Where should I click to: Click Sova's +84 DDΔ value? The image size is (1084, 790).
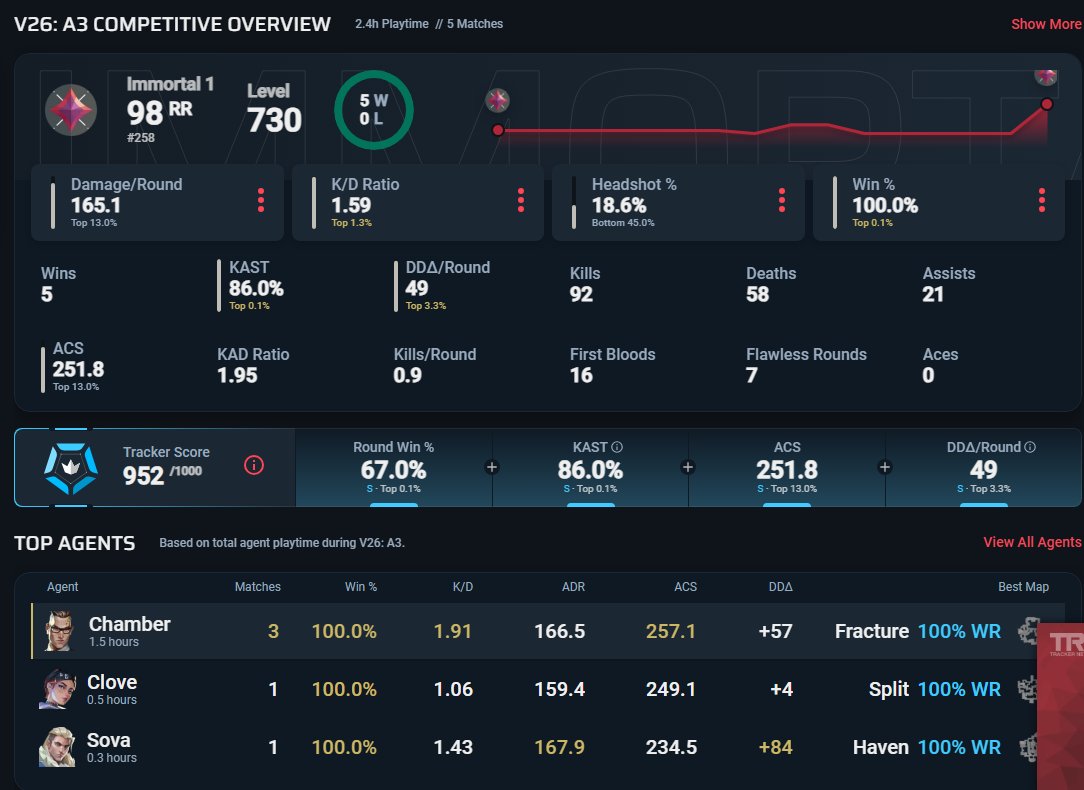[775, 747]
